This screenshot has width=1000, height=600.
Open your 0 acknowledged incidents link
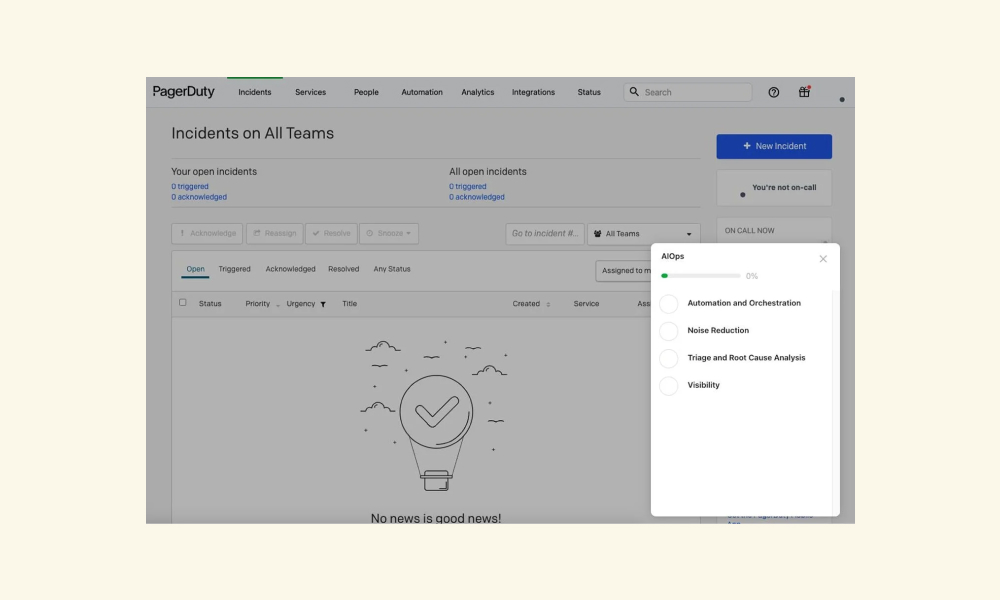198,197
